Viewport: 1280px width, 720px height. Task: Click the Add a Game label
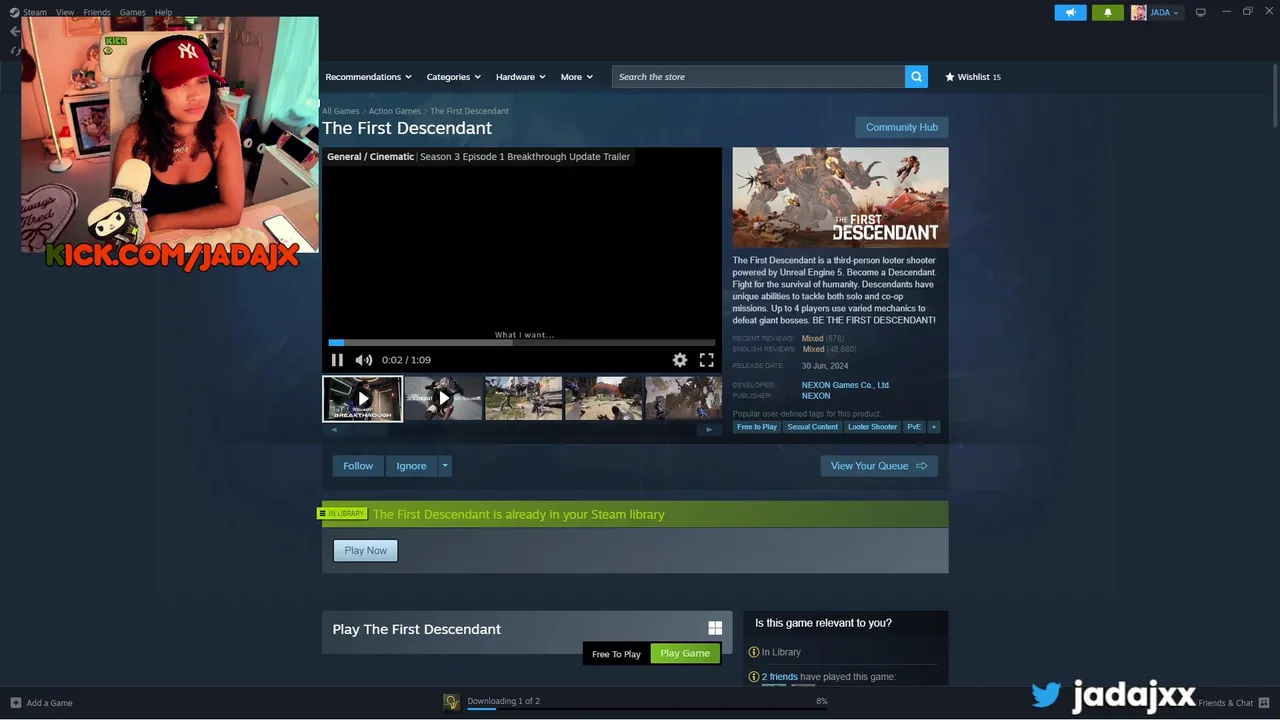coord(49,703)
